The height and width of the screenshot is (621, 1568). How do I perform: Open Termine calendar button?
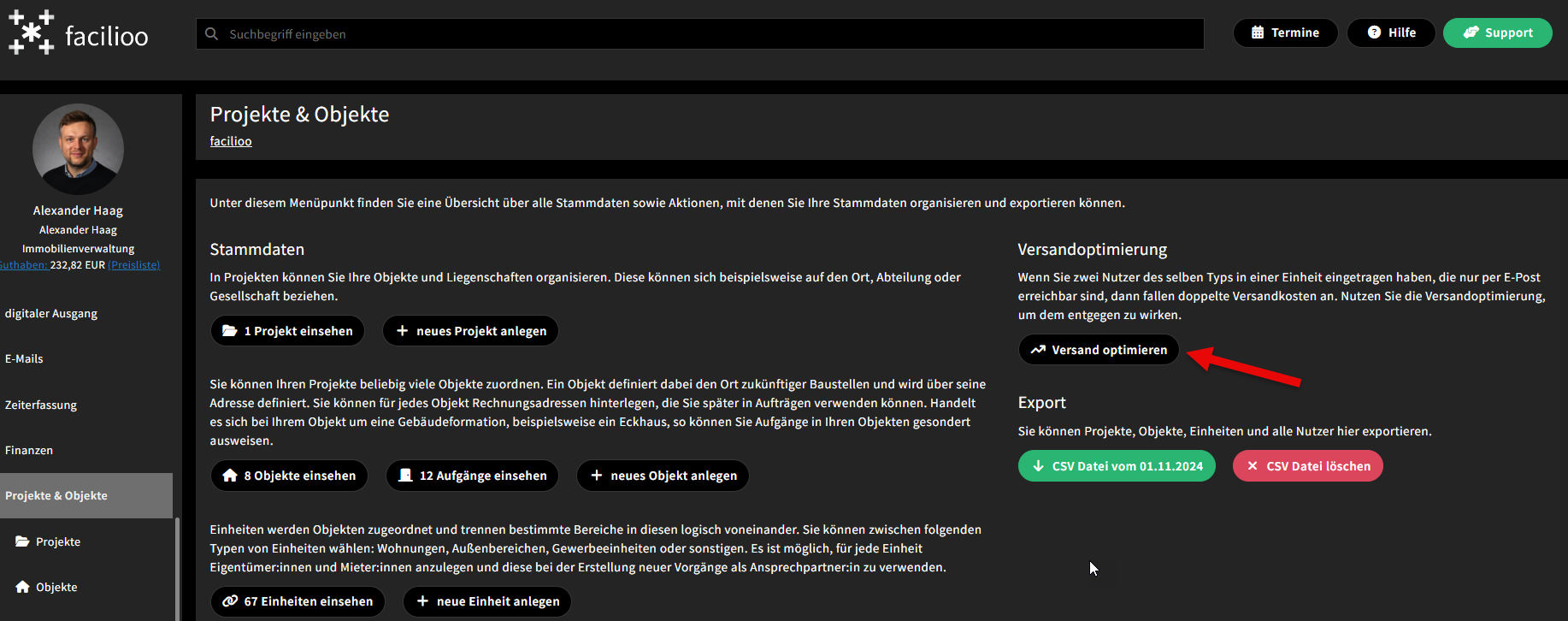[x=1285, y=33]
